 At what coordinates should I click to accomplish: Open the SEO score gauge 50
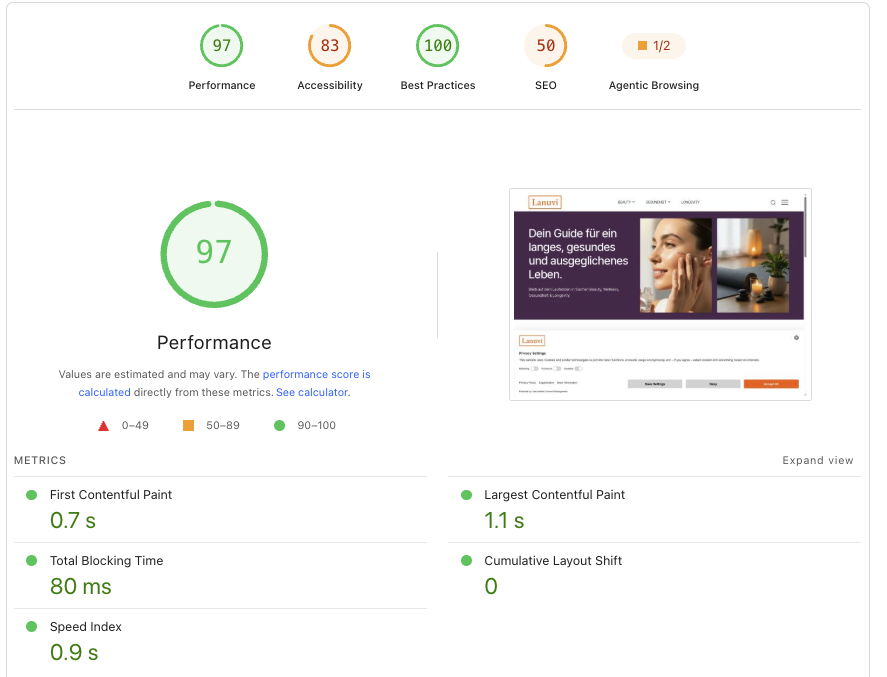coord(545,45)
